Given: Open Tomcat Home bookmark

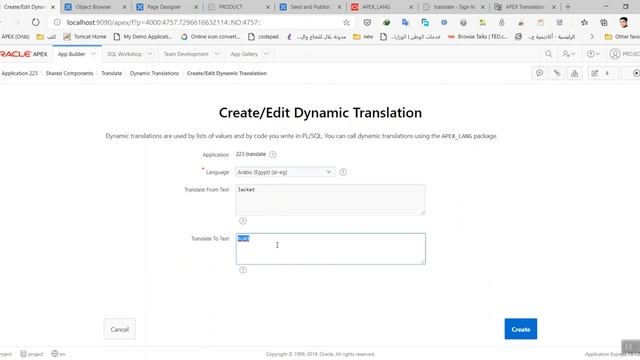Looking at the screenshot, I should click(85, 36).
